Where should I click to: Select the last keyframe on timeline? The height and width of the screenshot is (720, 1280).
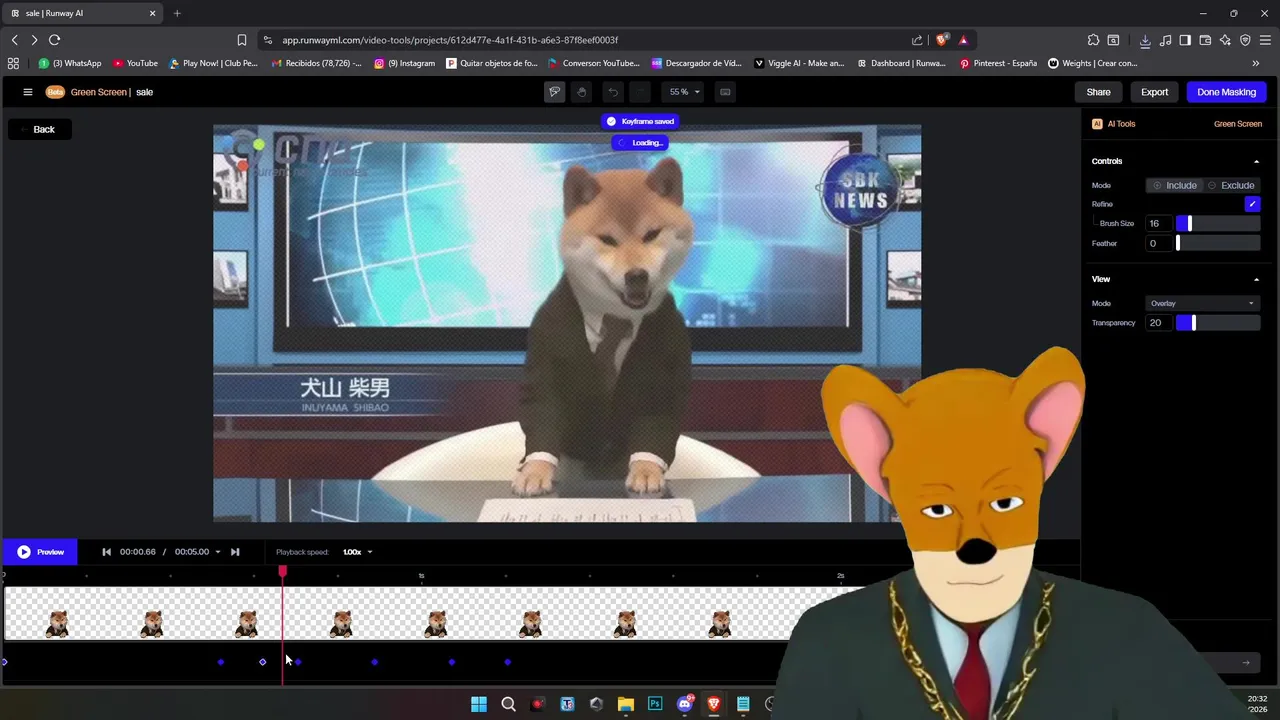508,662
